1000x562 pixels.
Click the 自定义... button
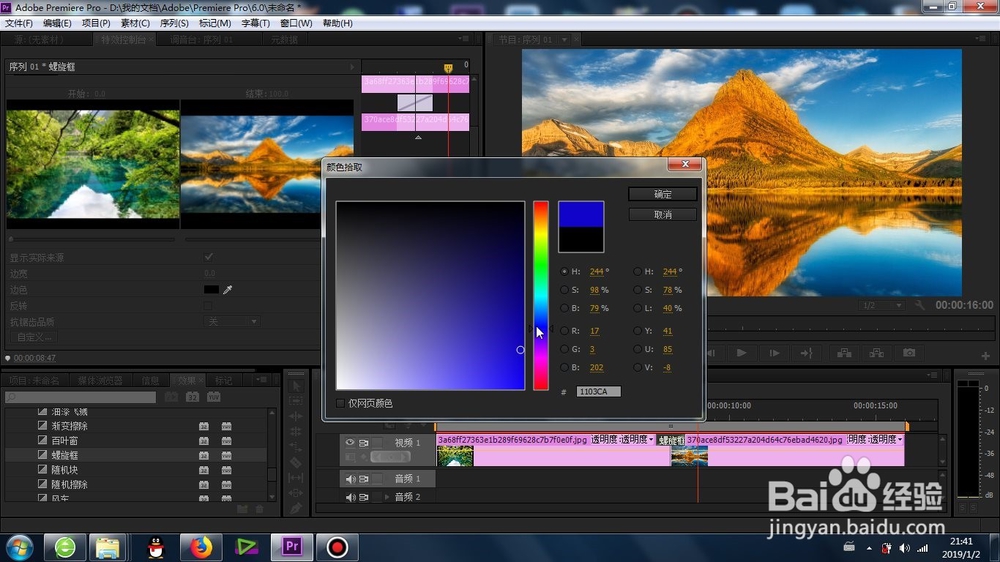coord(33,337)
